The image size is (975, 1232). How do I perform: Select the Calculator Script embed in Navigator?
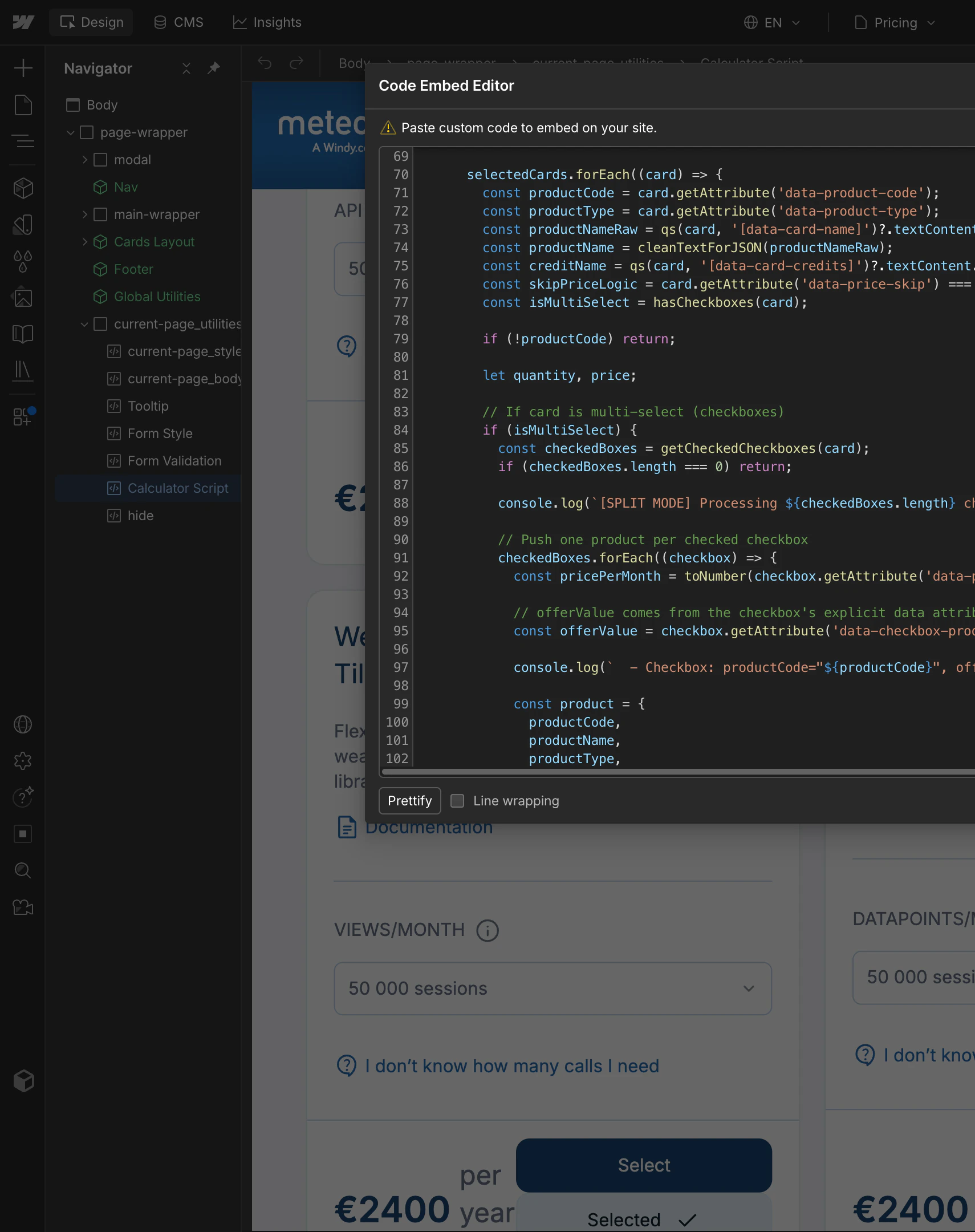(x=148, y=488)
